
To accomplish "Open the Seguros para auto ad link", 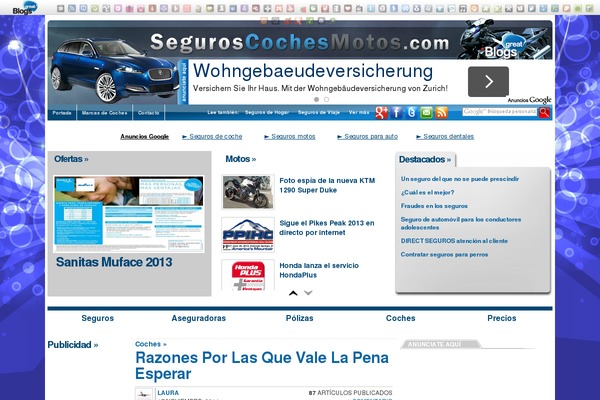I will coord(368,137).
